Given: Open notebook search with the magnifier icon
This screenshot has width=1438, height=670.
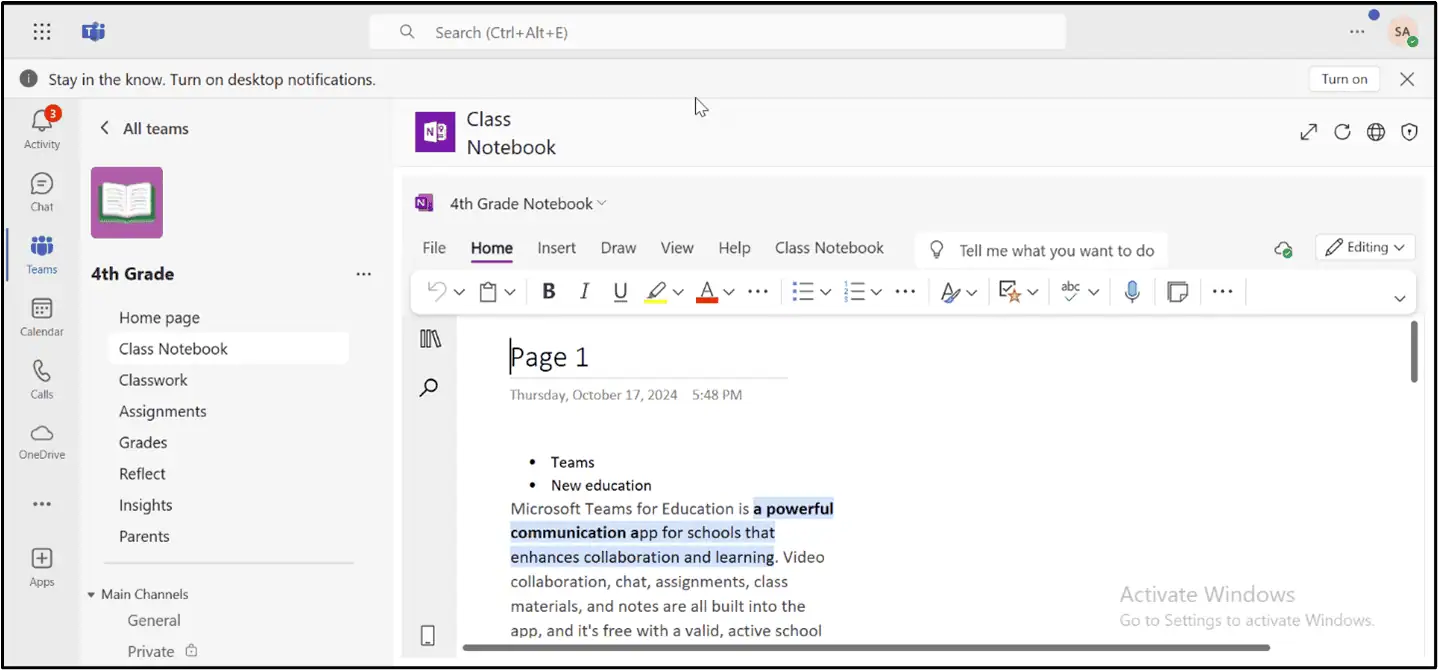Looking at the screenshot, I should pos(429,387).
